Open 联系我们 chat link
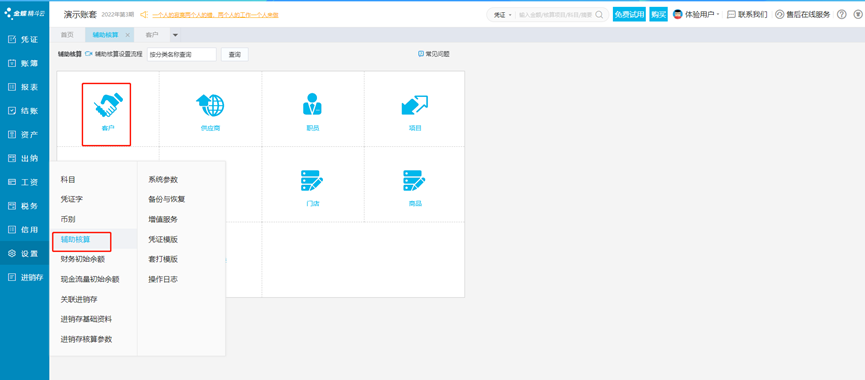The width and height of the screenshot is (865, 380). (x=747, y=15)
